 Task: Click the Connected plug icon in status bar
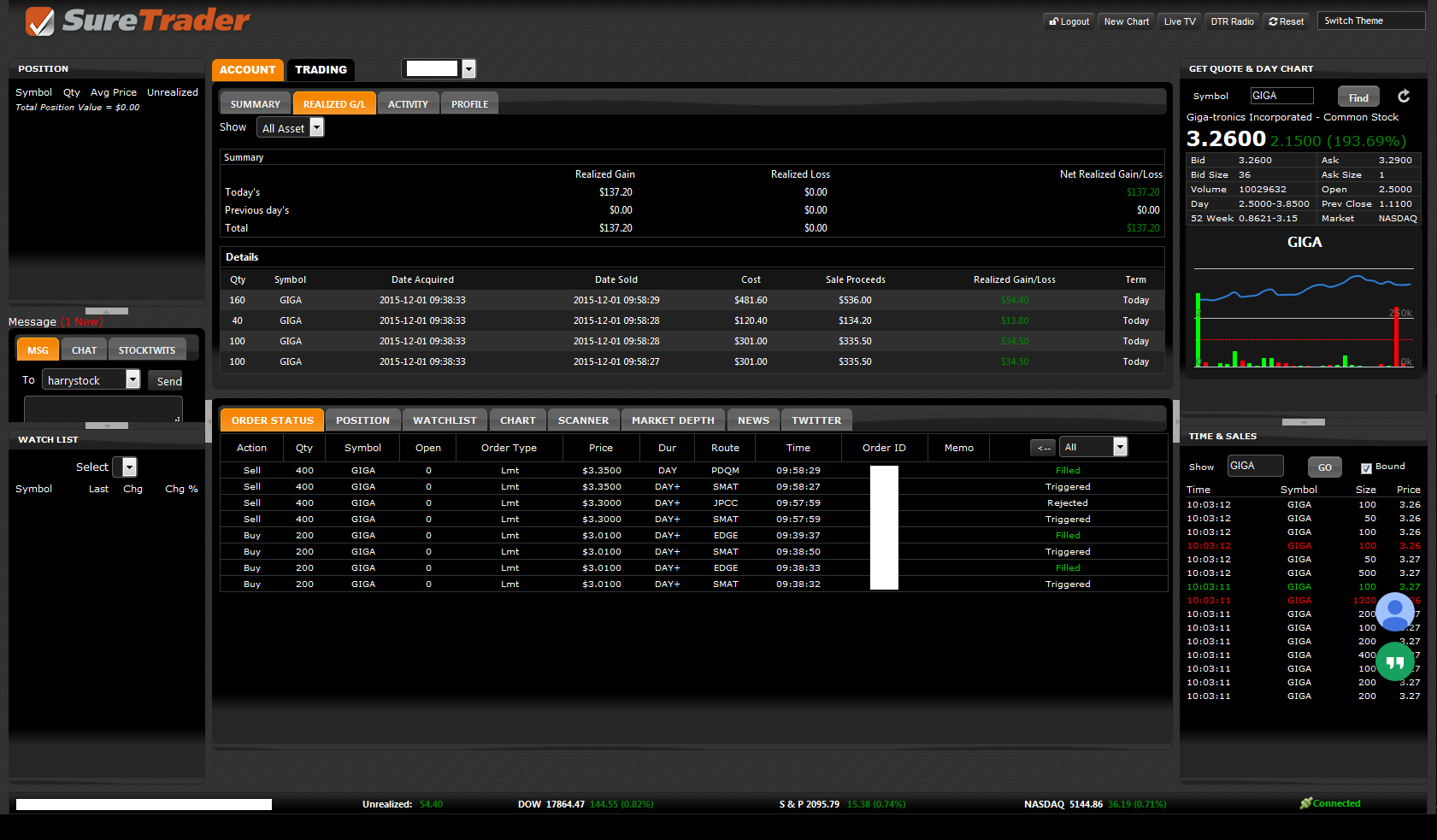click(x=1305, y=803)
